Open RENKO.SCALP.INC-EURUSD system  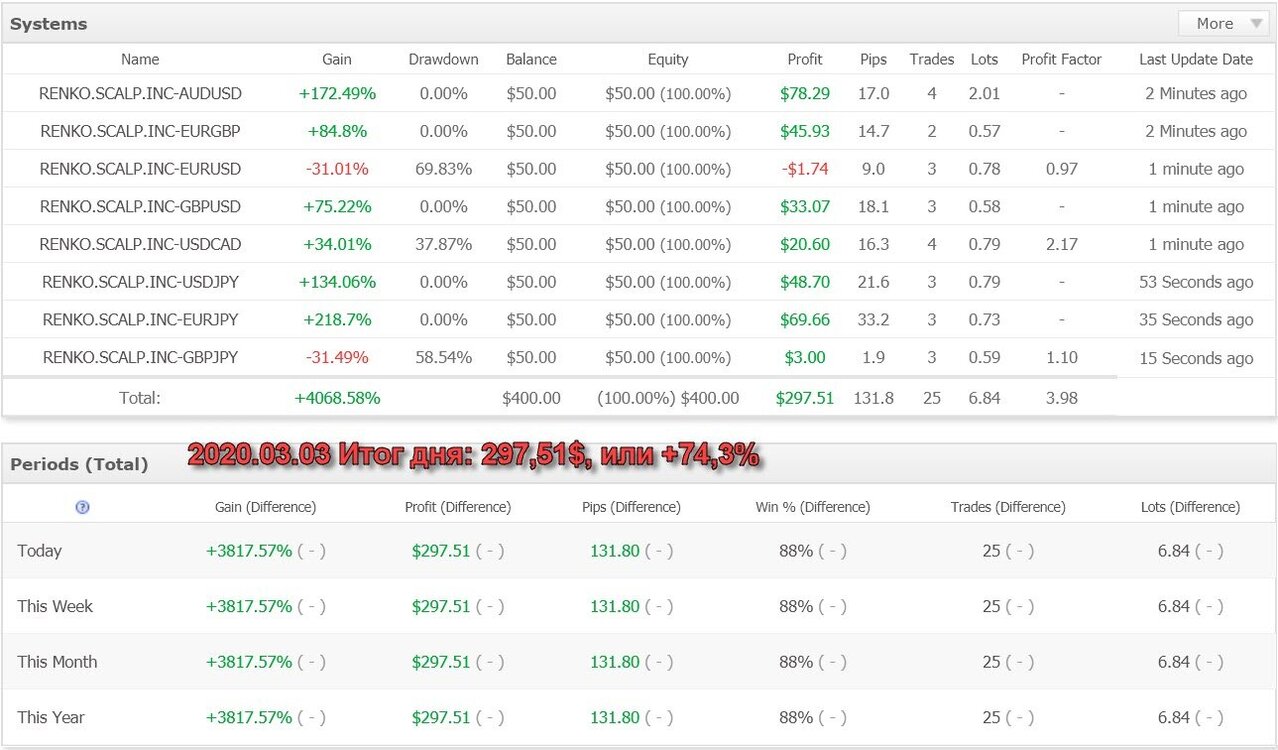pyautogui.click(x=140, y=169)
